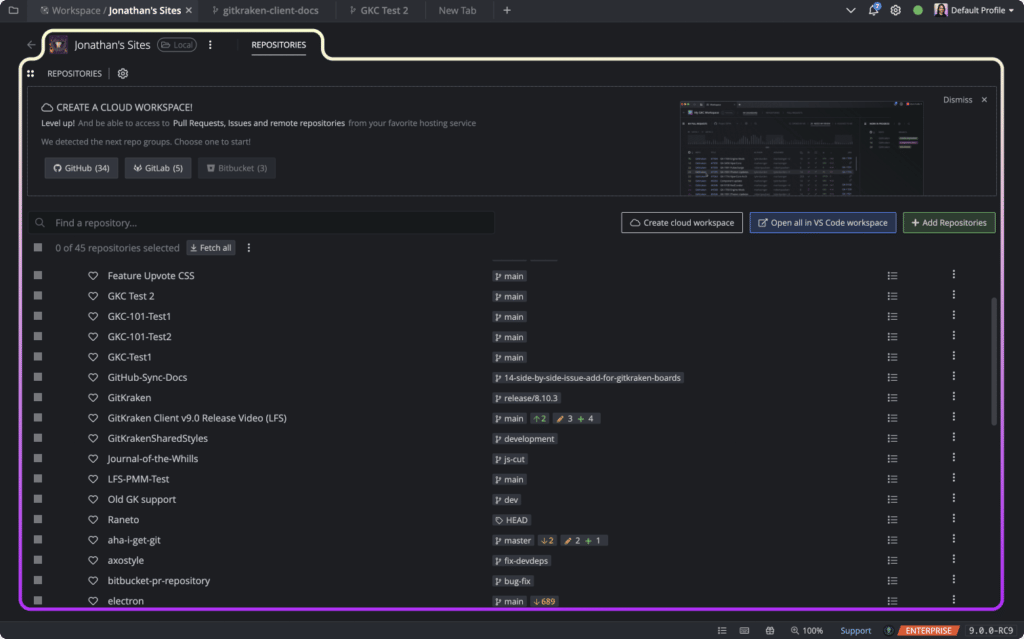Open details list icon for GitKrakenSharedStyles
This screenshot has height=639, width=1024.
coord(892,438)
